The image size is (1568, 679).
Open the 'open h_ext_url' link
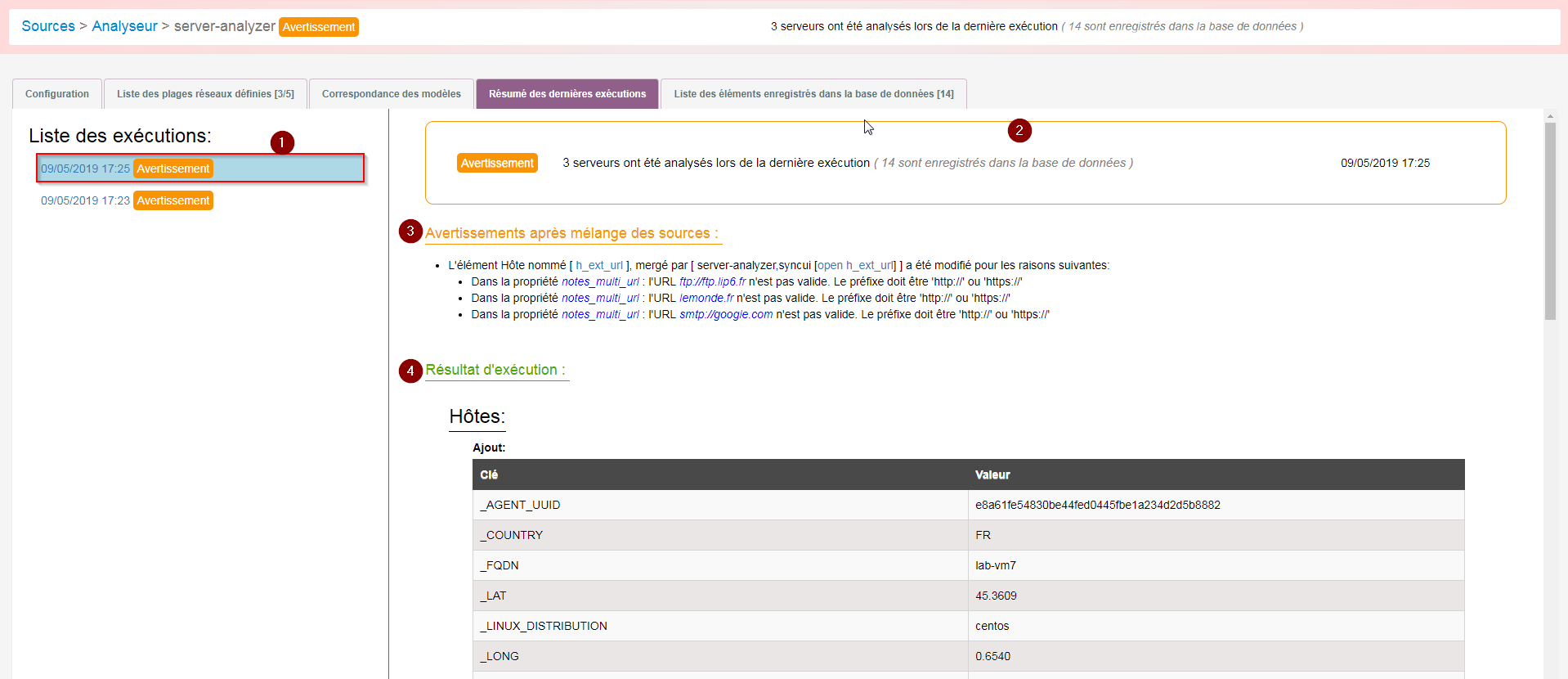tap(856, 265)
